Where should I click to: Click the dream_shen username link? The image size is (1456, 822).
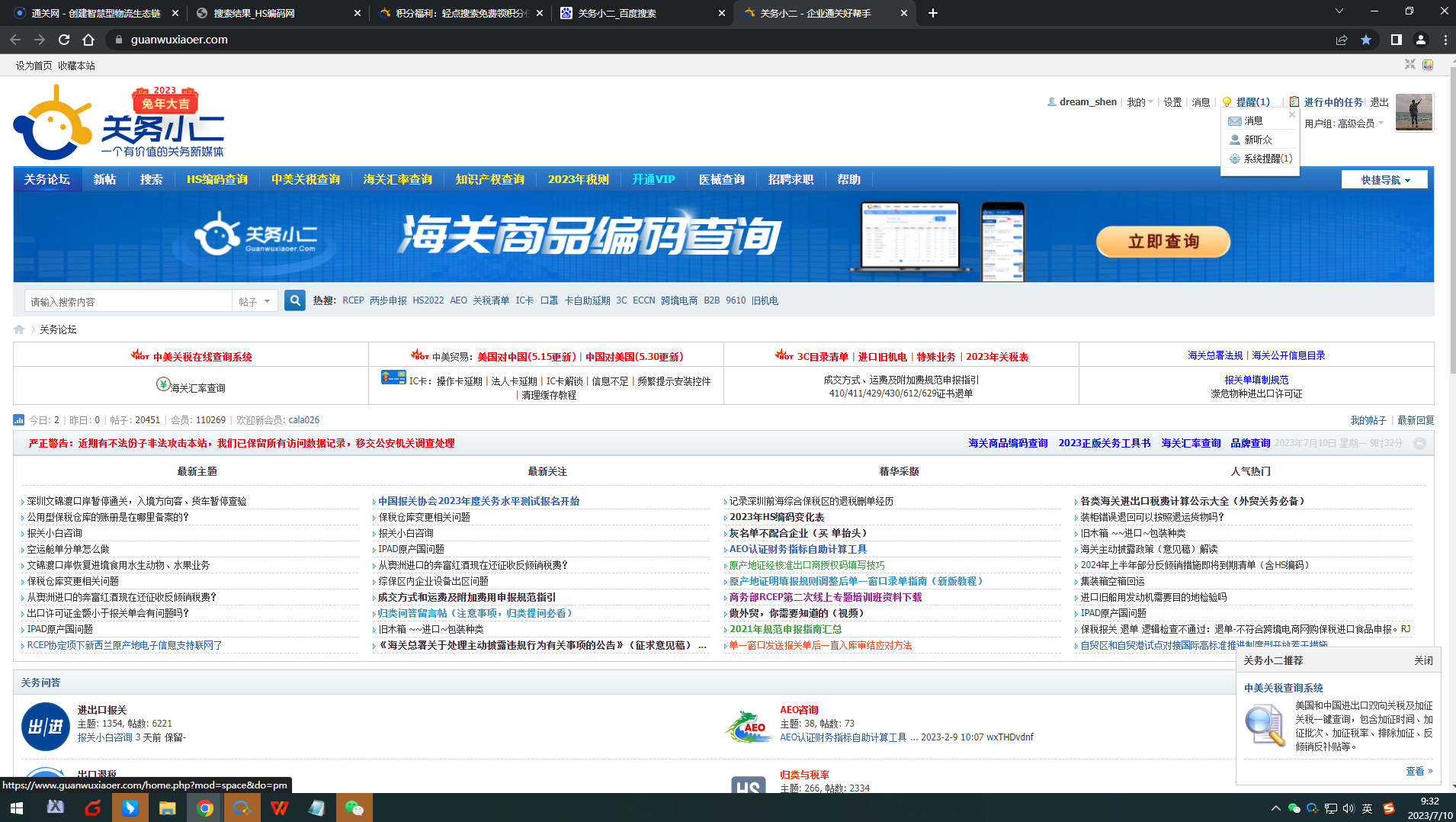pos(1088,101)
